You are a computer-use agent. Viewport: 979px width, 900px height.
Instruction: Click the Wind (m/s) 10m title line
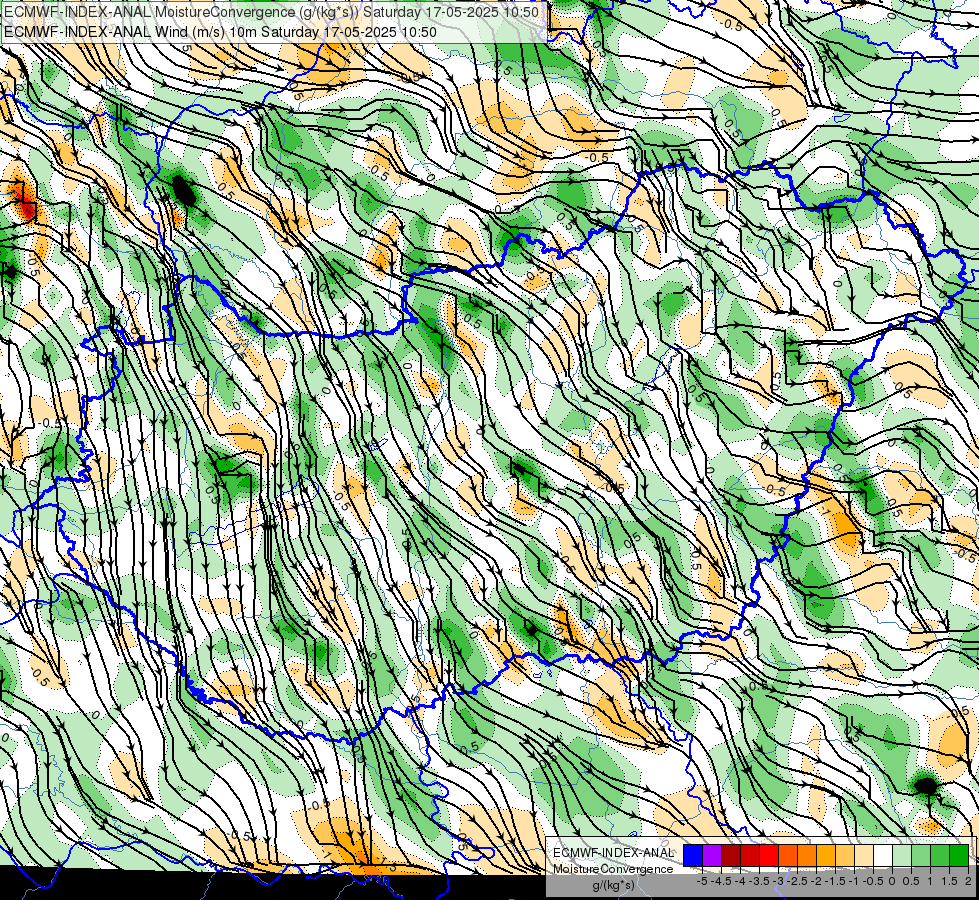point(220,31)
